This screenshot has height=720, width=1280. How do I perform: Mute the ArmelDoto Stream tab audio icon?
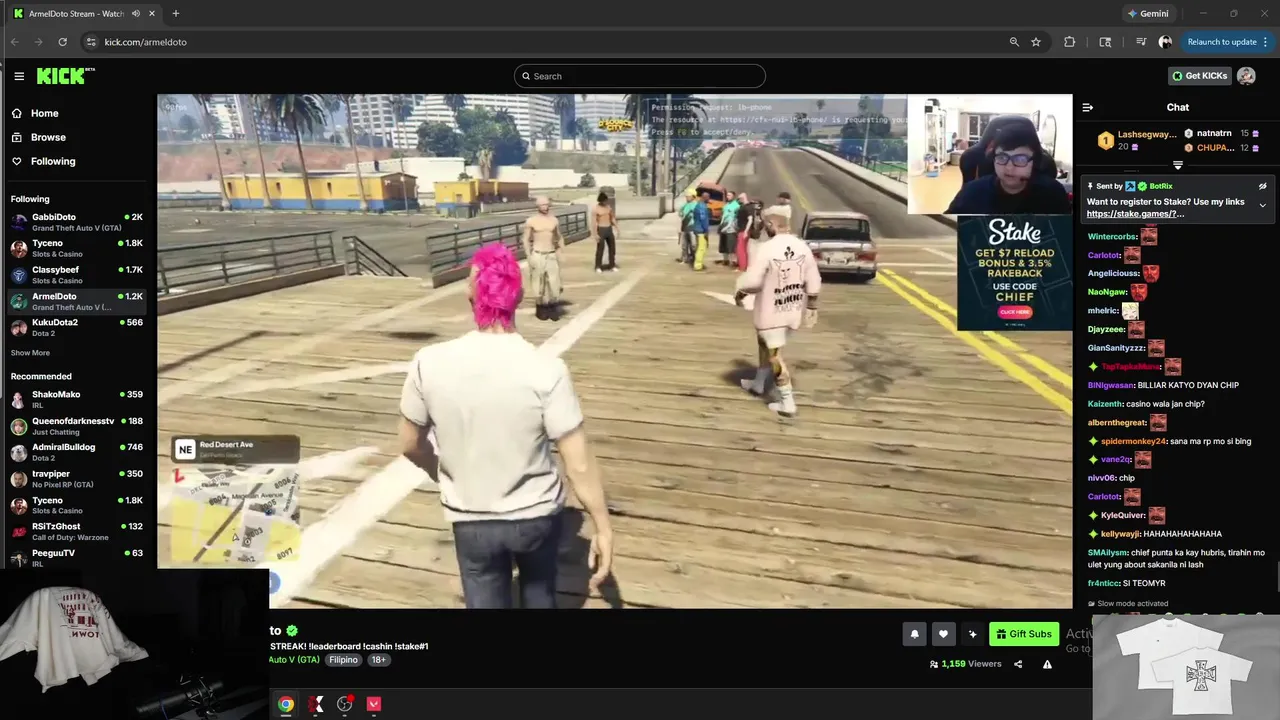click(136, 13)
